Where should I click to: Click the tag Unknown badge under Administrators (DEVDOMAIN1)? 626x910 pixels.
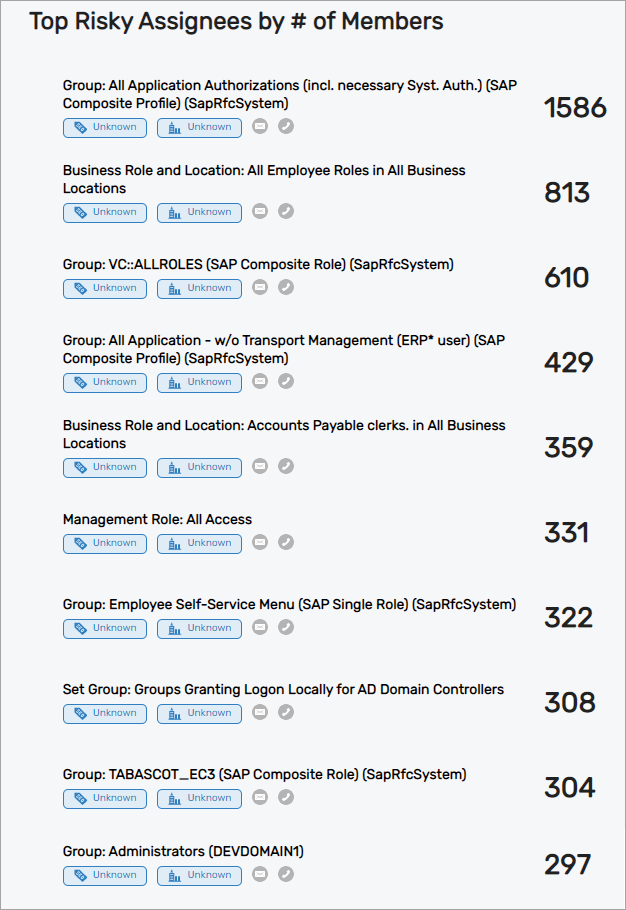[105, 875]
